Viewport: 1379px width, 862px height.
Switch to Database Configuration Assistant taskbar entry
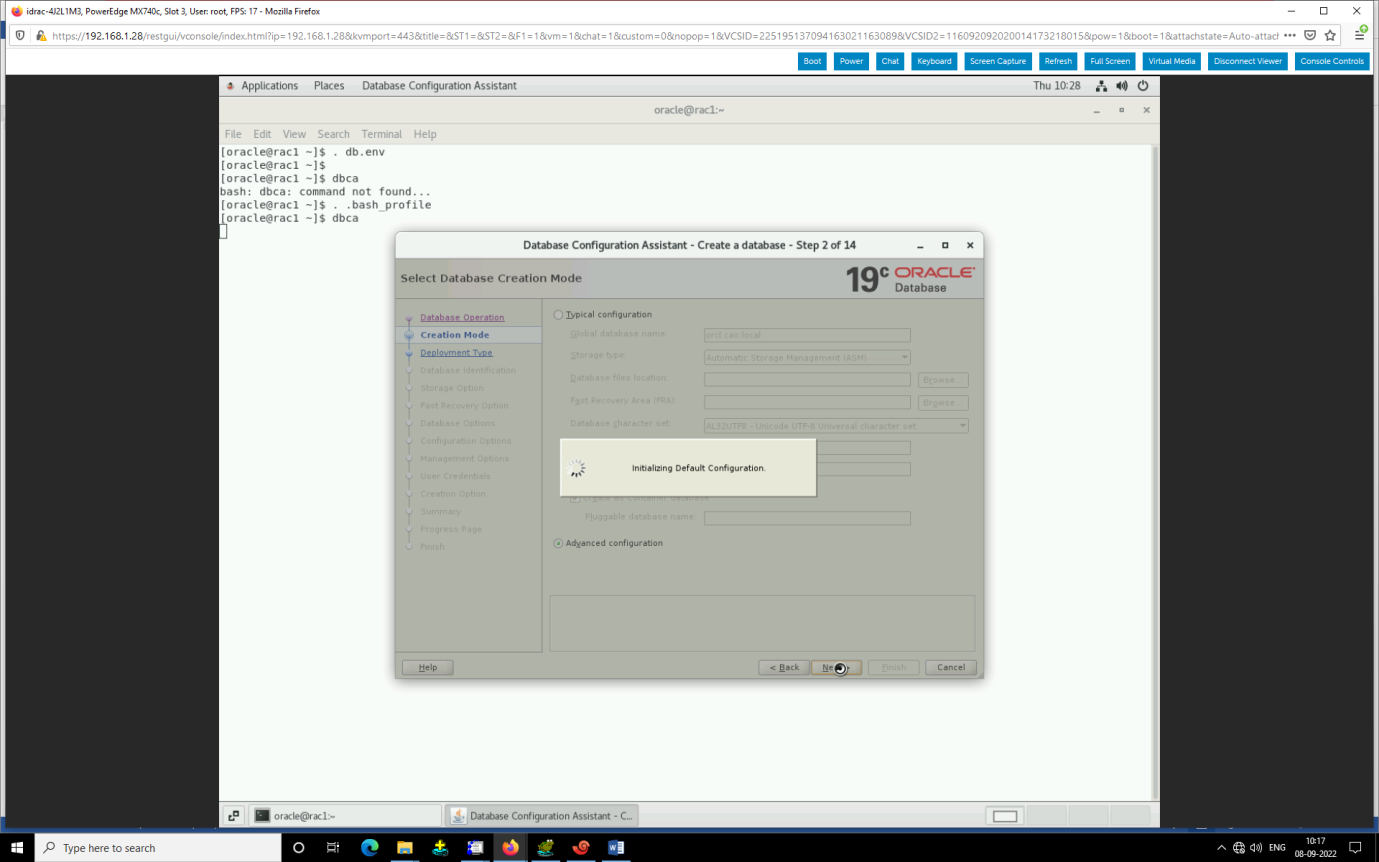click(x=541, y=816)
